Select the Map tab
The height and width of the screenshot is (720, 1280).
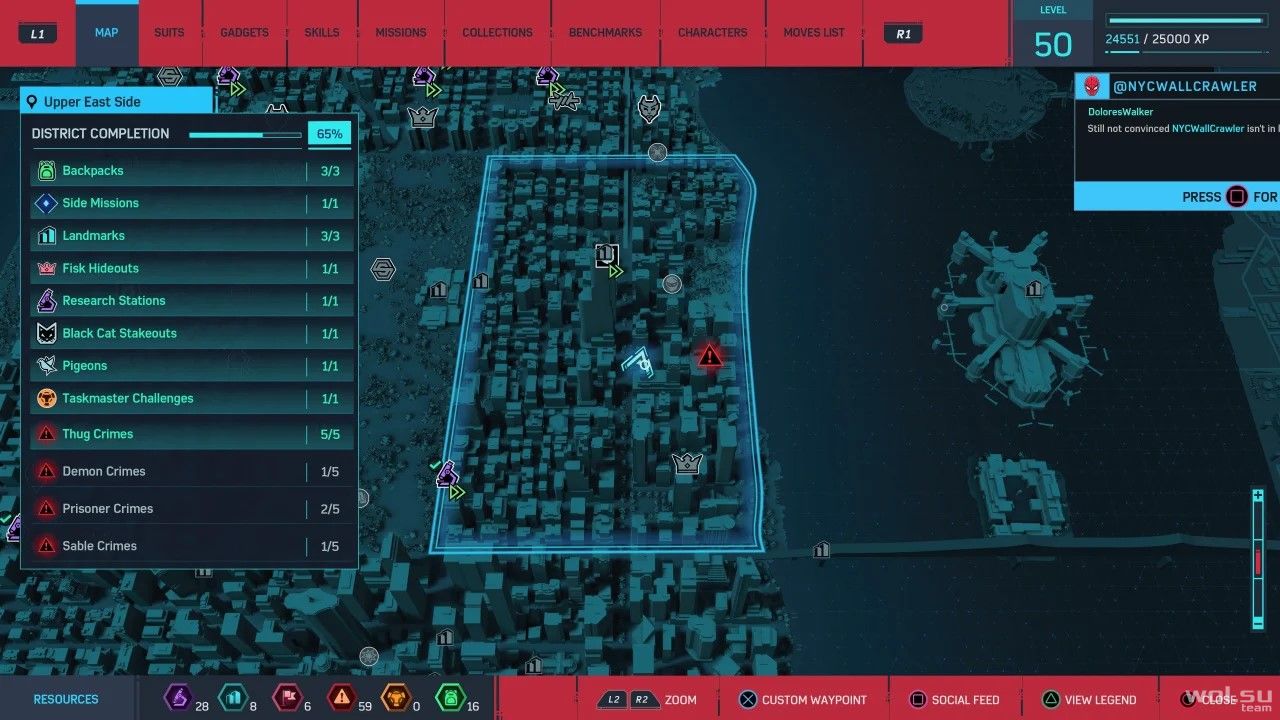pos(107,33)
